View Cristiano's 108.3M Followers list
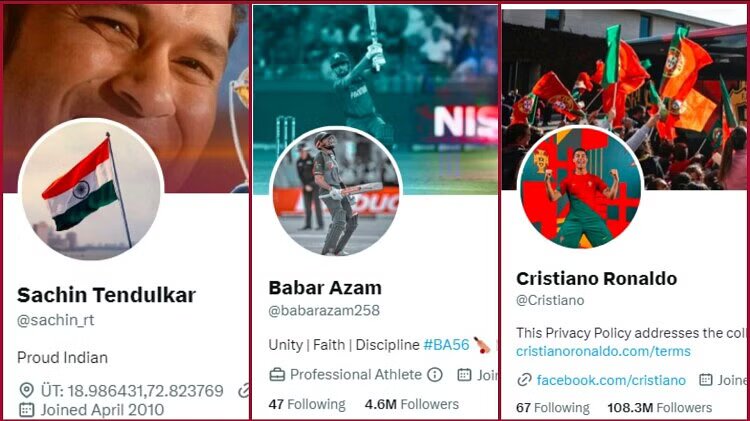The width and height of the screenshot is (750, 421). click(x=660, y=408)
